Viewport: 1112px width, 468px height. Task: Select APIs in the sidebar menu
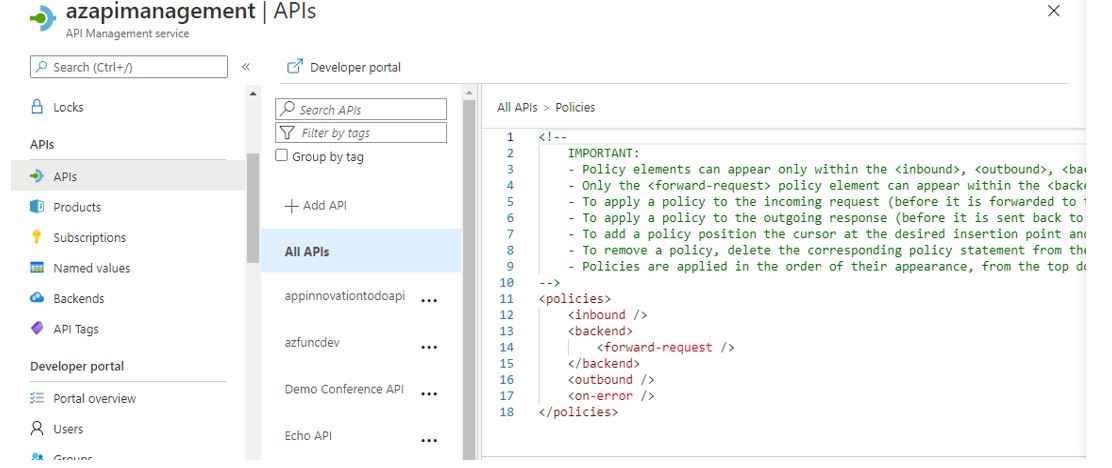click(x=128, y=176)
